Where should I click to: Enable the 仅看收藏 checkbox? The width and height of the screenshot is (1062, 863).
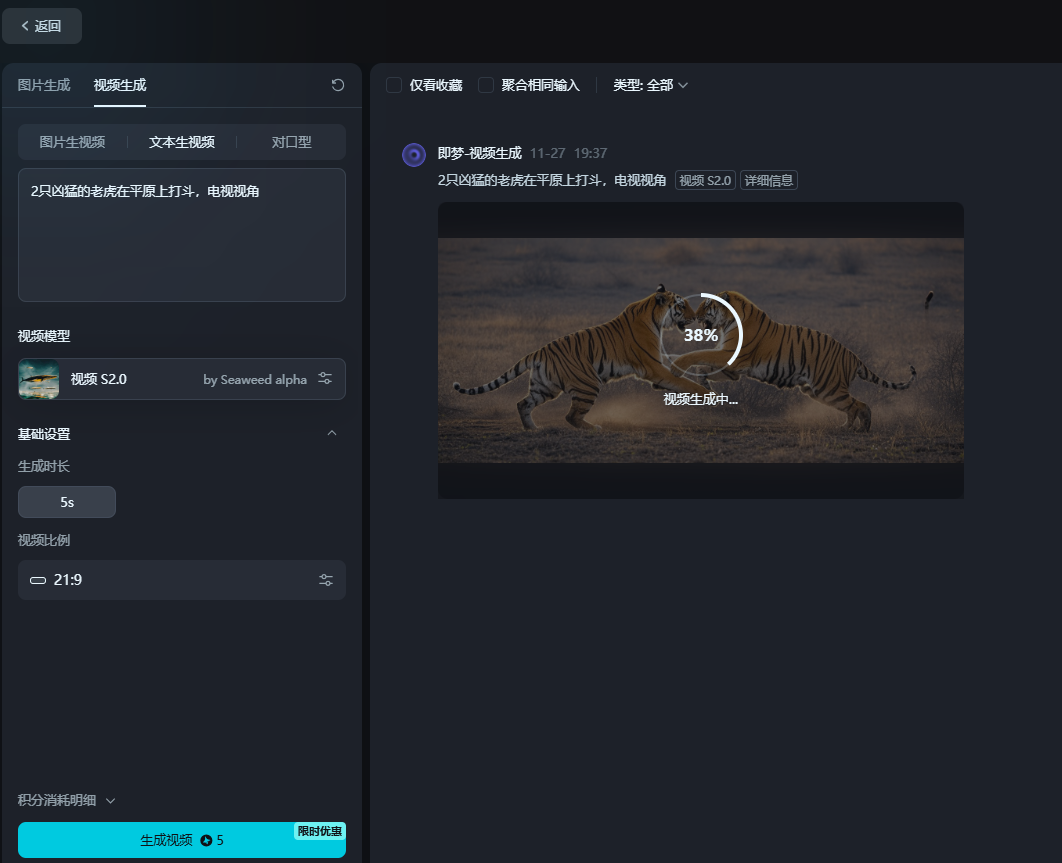coord(393,85)
